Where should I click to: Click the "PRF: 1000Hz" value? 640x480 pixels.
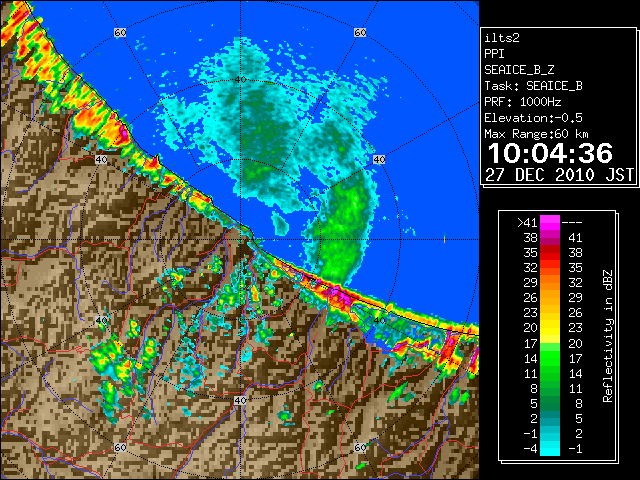523,102
